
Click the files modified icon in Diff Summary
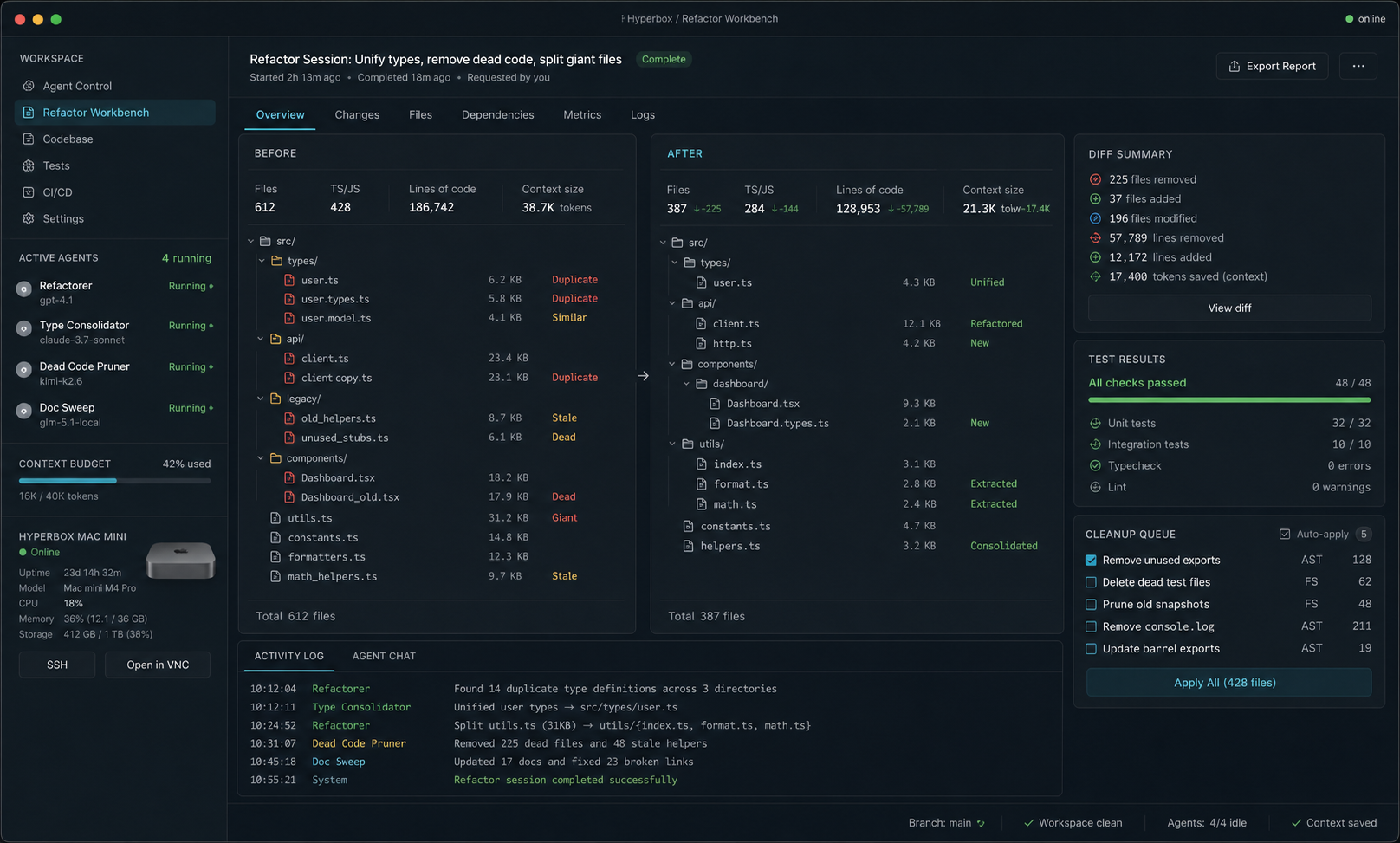[1095, 218]
